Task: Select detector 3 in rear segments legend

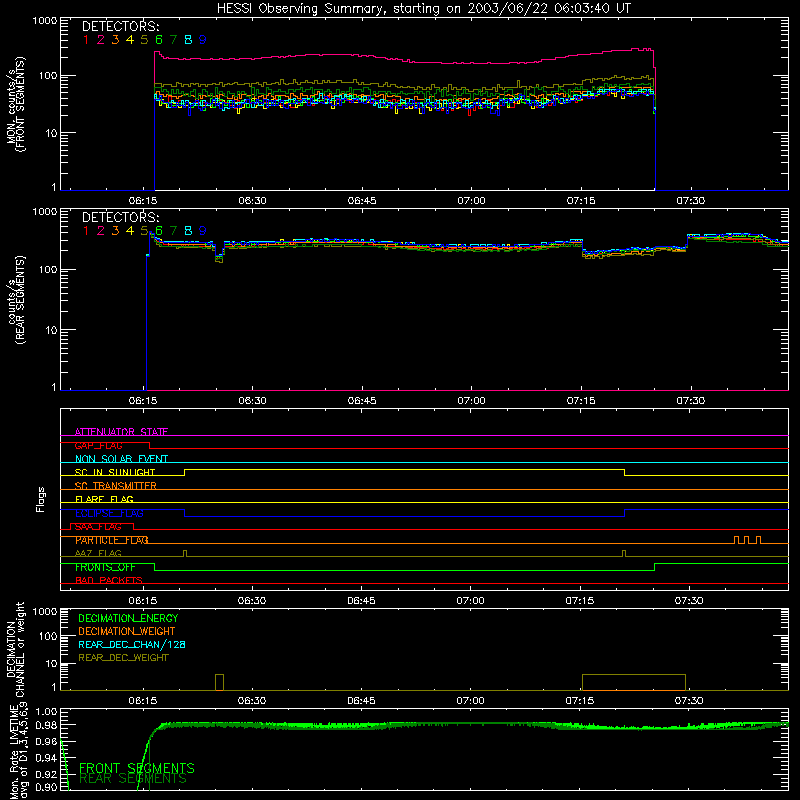Action: click(115, 231)
